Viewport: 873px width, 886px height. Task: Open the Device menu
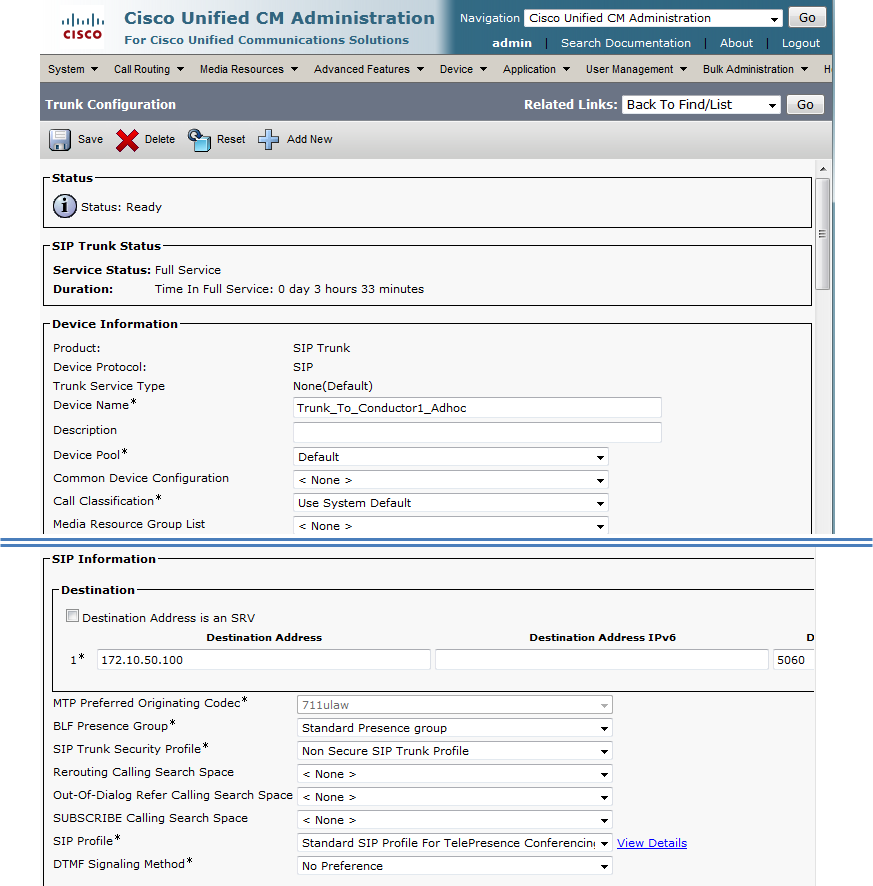point(463,69)
